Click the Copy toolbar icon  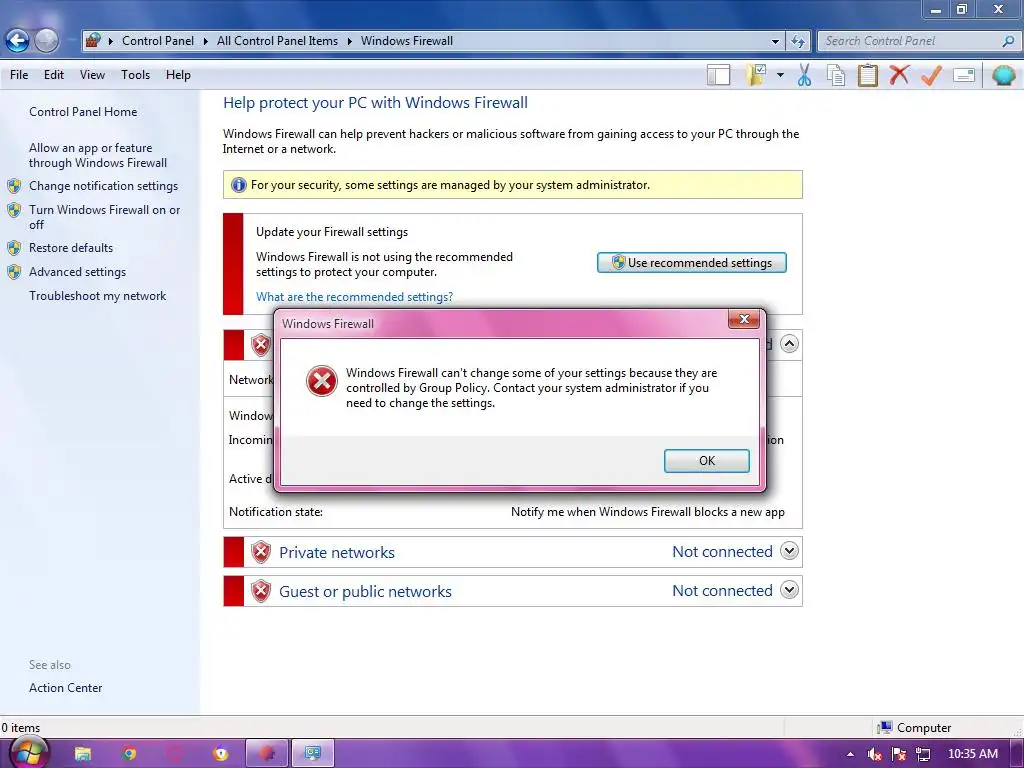pyautogui.click(x=835, y=75)
